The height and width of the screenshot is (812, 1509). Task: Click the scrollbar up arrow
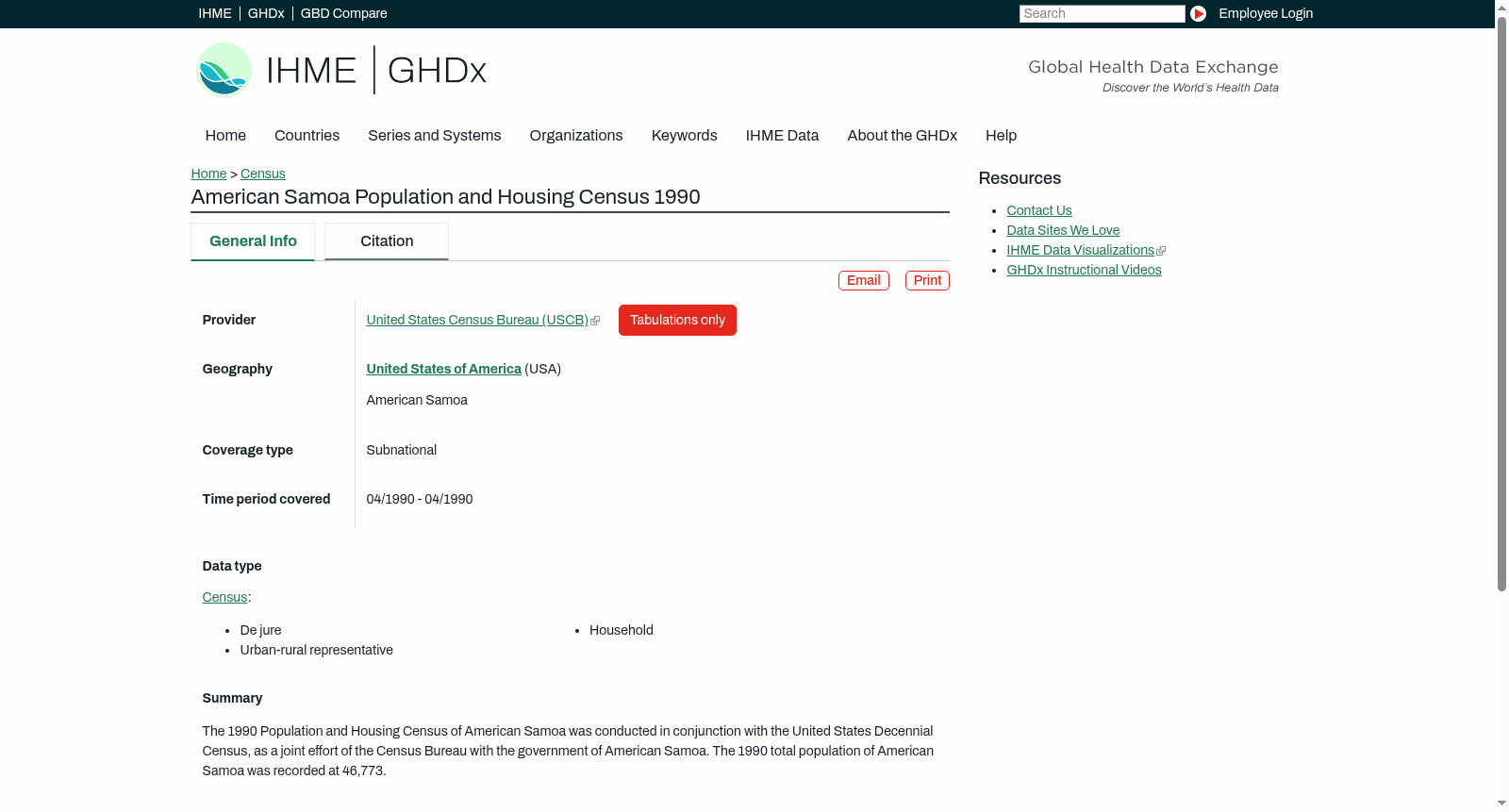(1501, 7)
